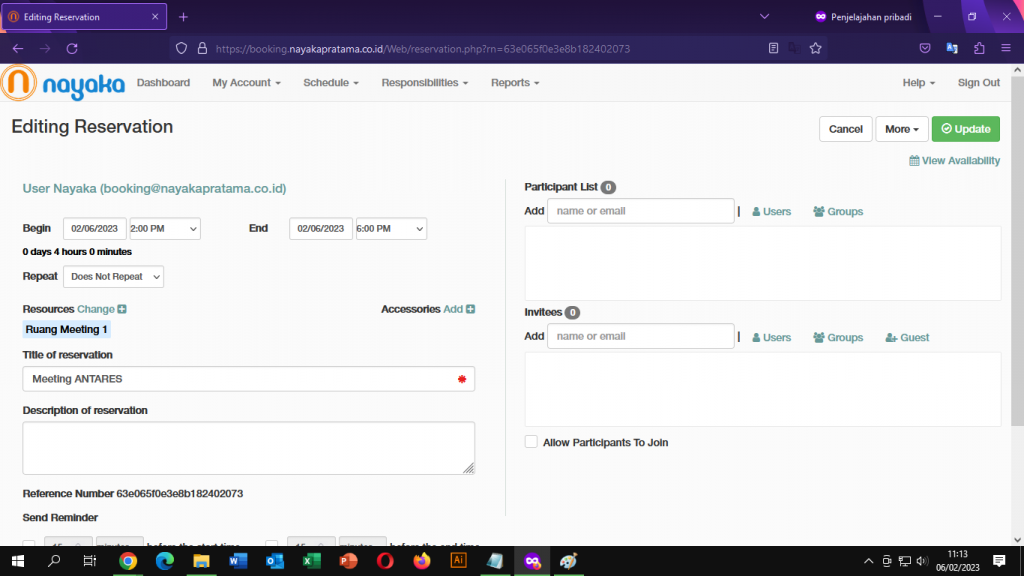The width and height of the screenshot is (1024, 576).
Task: Expand the Does Not Repeat dropdown
Action: (113, 277)
